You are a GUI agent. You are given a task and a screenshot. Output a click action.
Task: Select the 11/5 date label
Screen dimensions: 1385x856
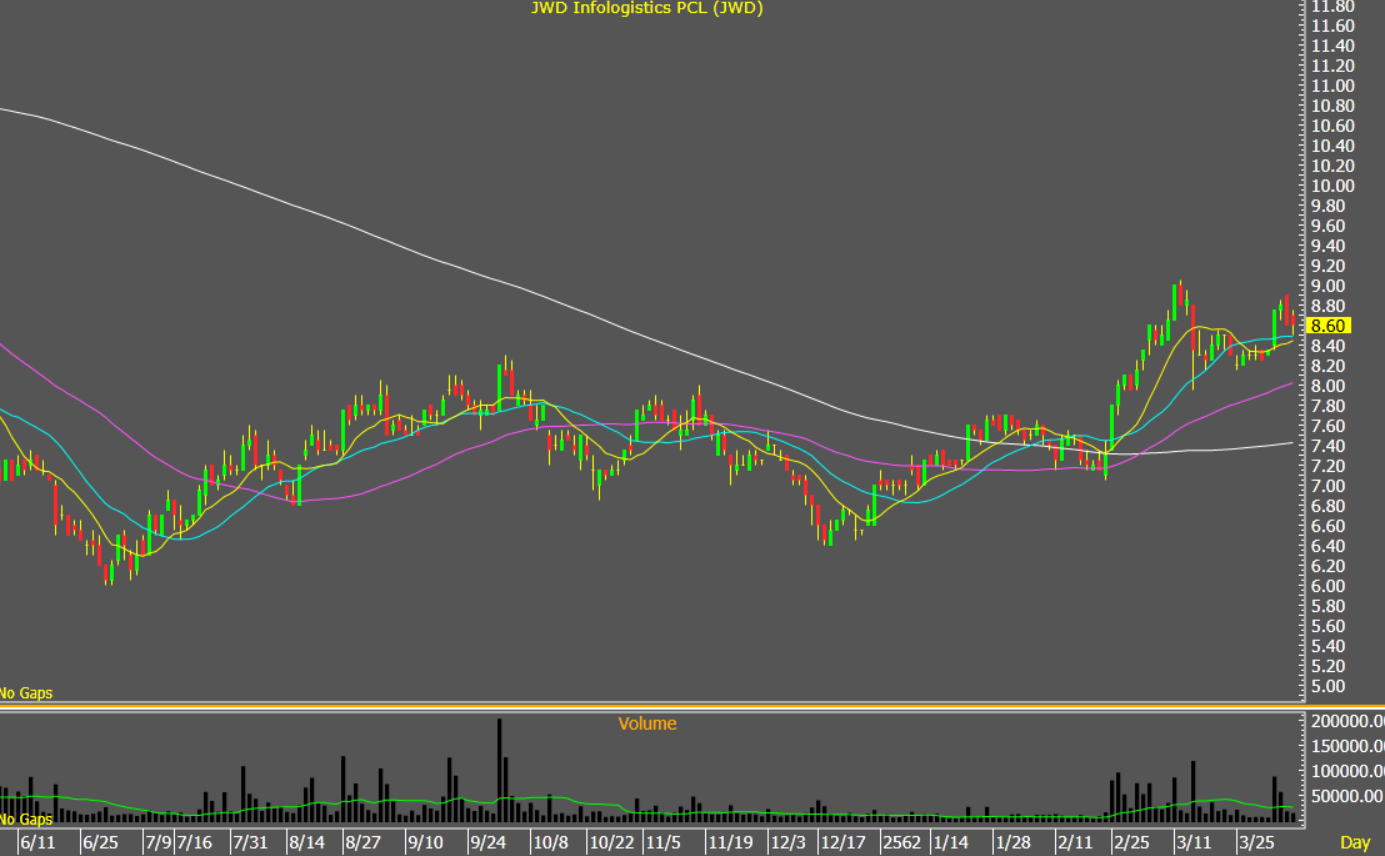pyautogui.click(x=661, y=842)
